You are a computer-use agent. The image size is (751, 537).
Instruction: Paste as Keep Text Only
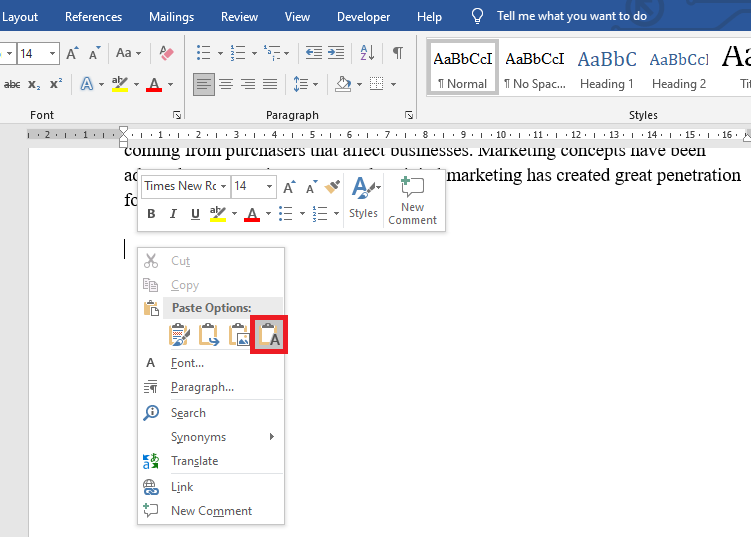click(x=269, y=335)
